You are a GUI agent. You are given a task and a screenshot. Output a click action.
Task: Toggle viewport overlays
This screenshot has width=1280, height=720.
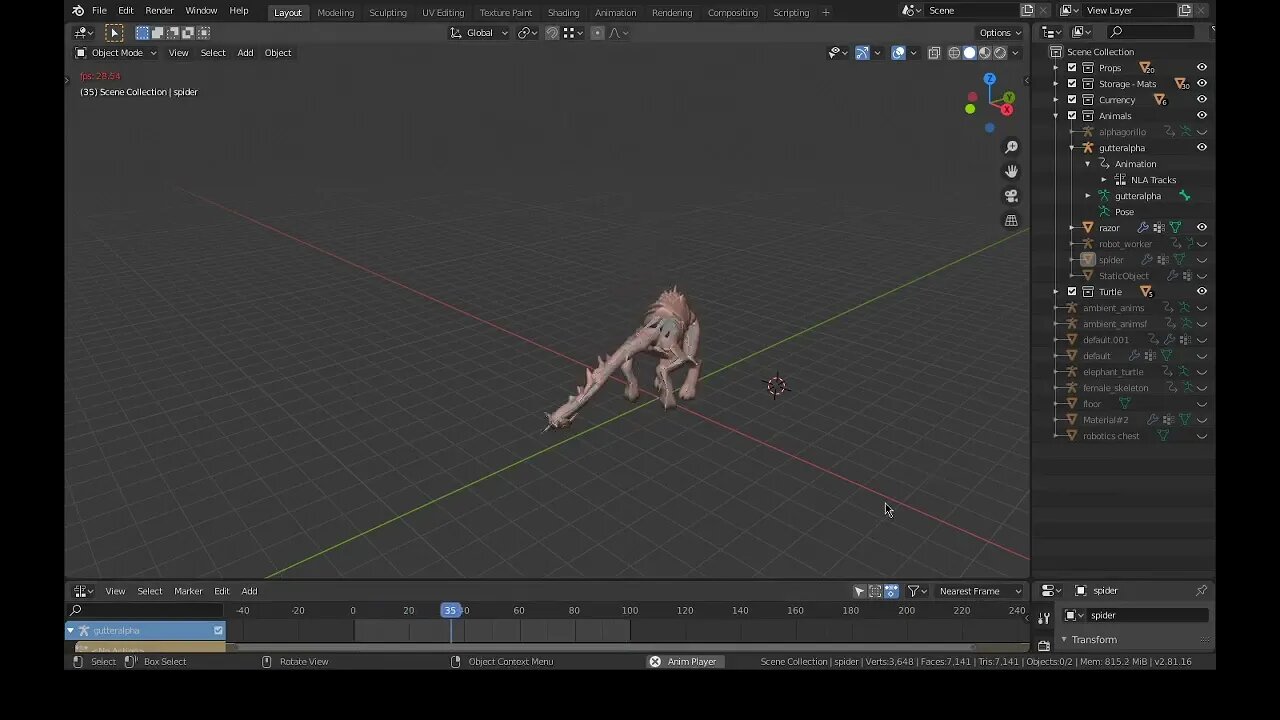pyautogui.click(x=898, y=53)
